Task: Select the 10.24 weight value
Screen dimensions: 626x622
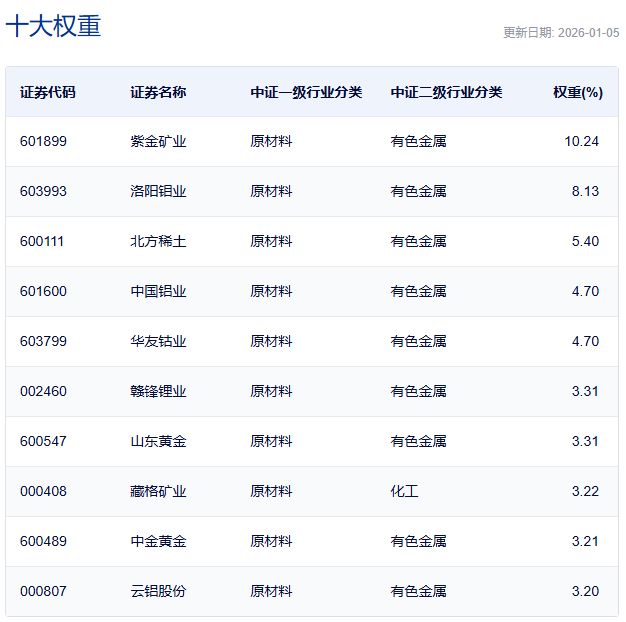Action: click(581, 141)
